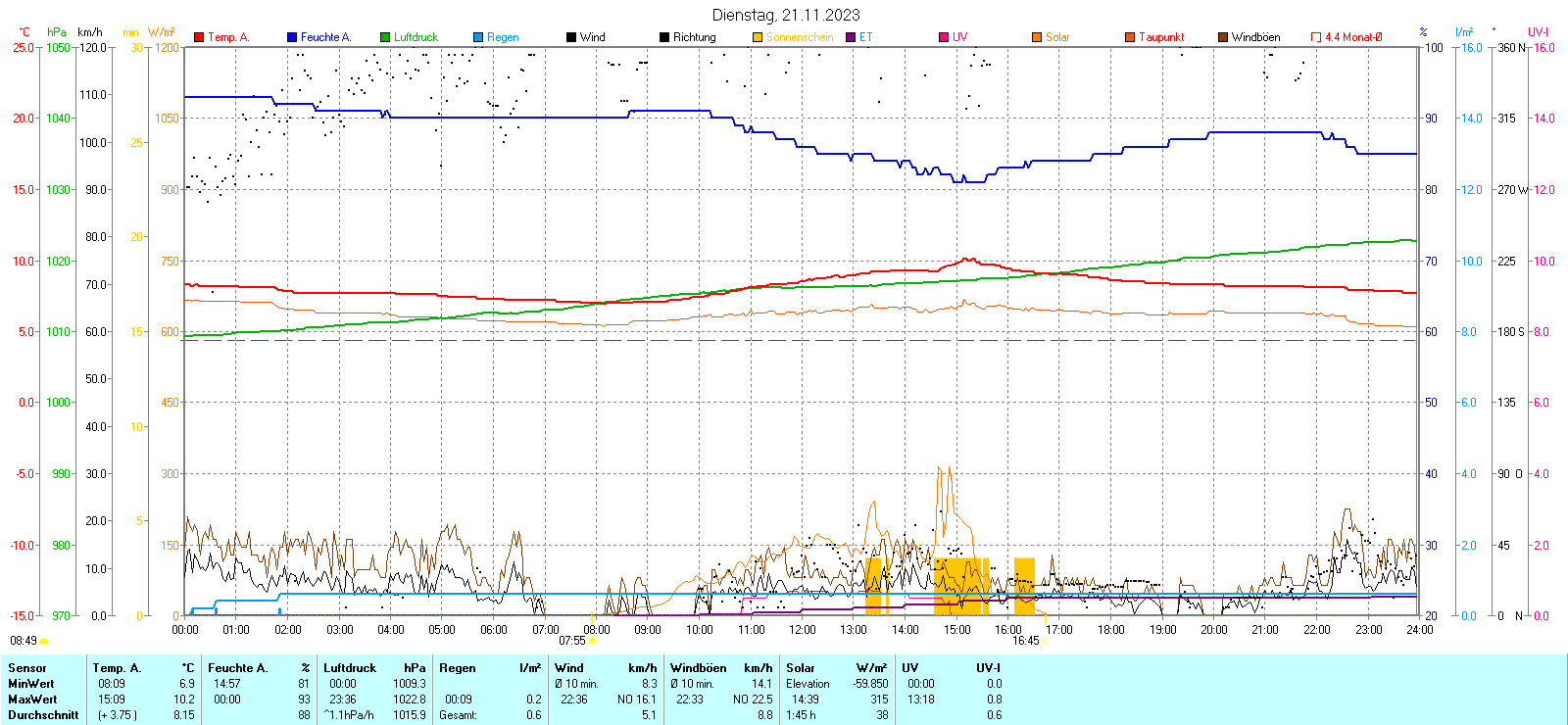Click the Windböen column header in table

[x=699, y=668]
